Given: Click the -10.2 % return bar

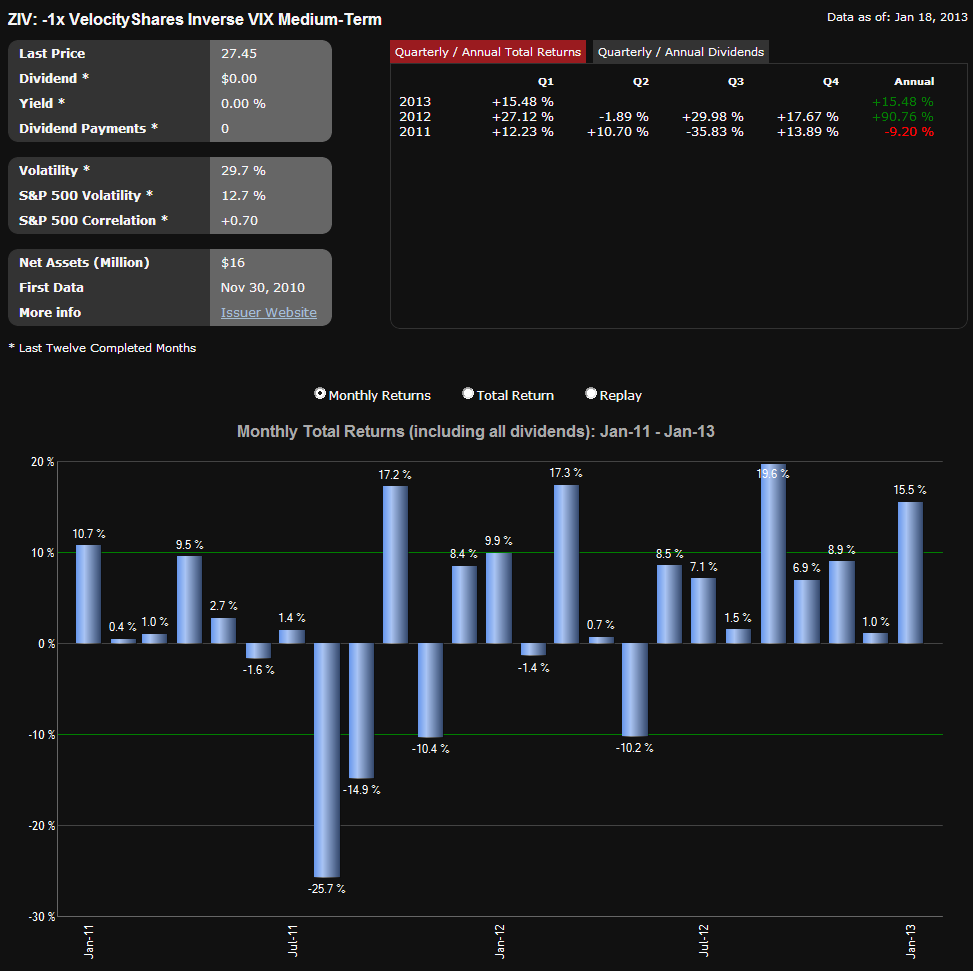Looking at the screenshot, I should (x=635, y=689).
